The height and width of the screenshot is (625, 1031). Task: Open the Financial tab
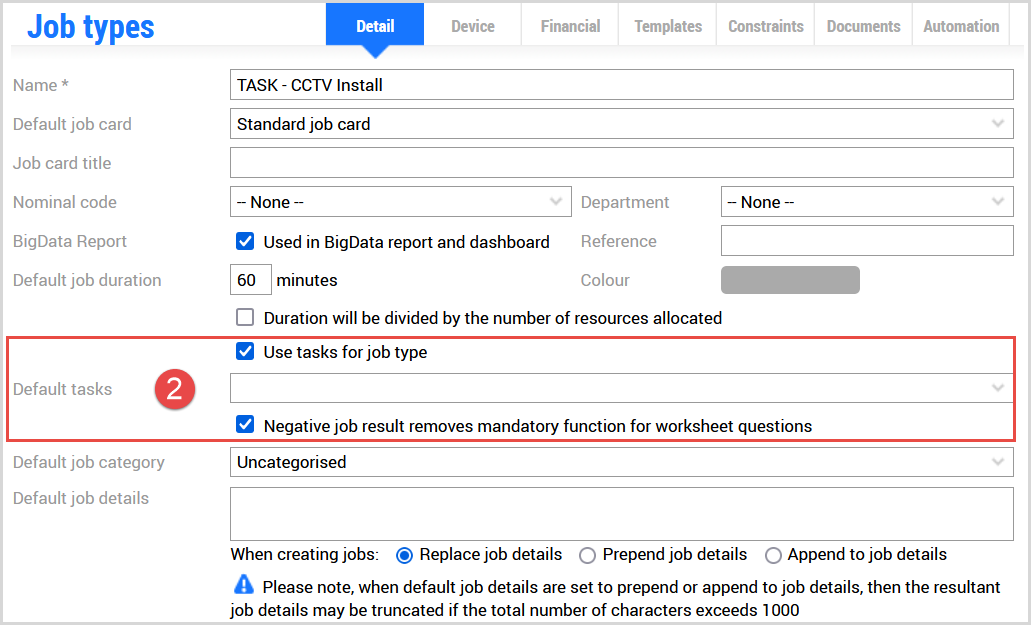tap(570, 27)
